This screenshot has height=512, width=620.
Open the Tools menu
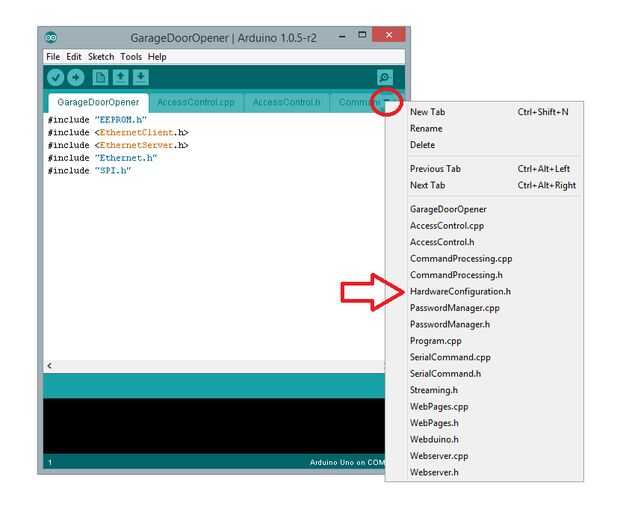point(131,57)
